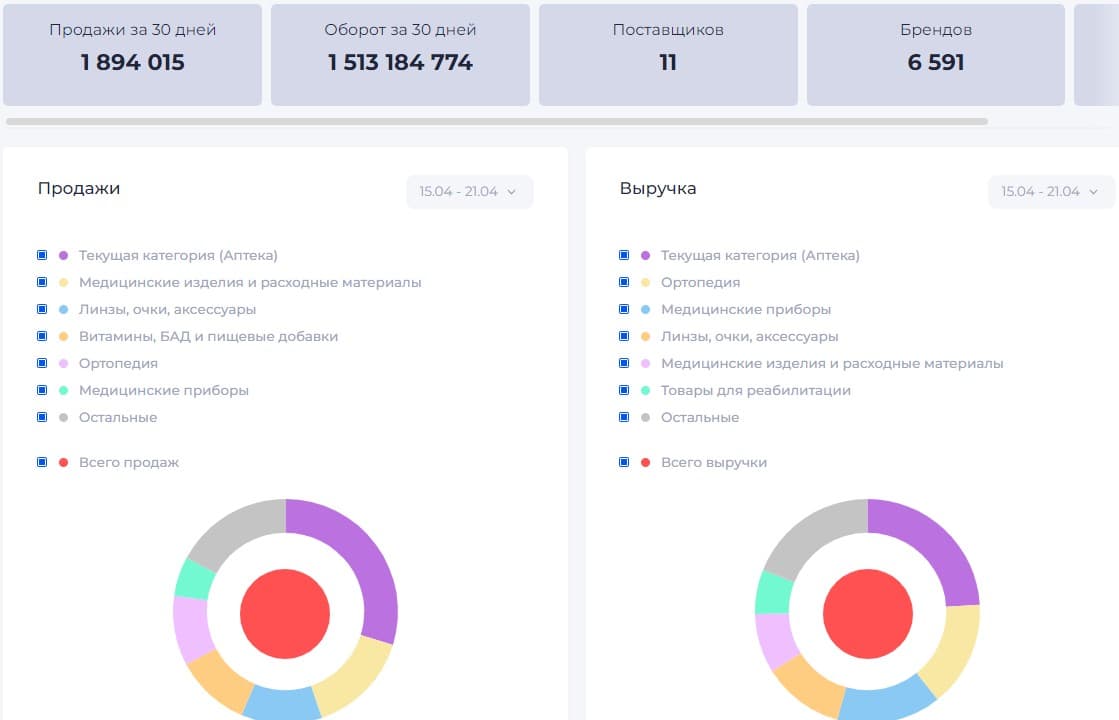Click the Витамины, БАД и пищевые добавки label
This screenshot has height=720, width=1119.
click(208, 336)
